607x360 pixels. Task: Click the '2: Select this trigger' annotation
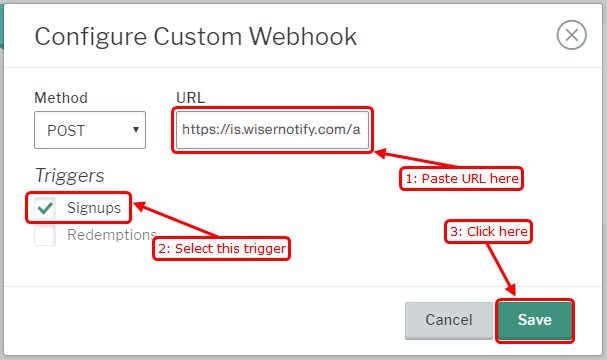[221, 249]
